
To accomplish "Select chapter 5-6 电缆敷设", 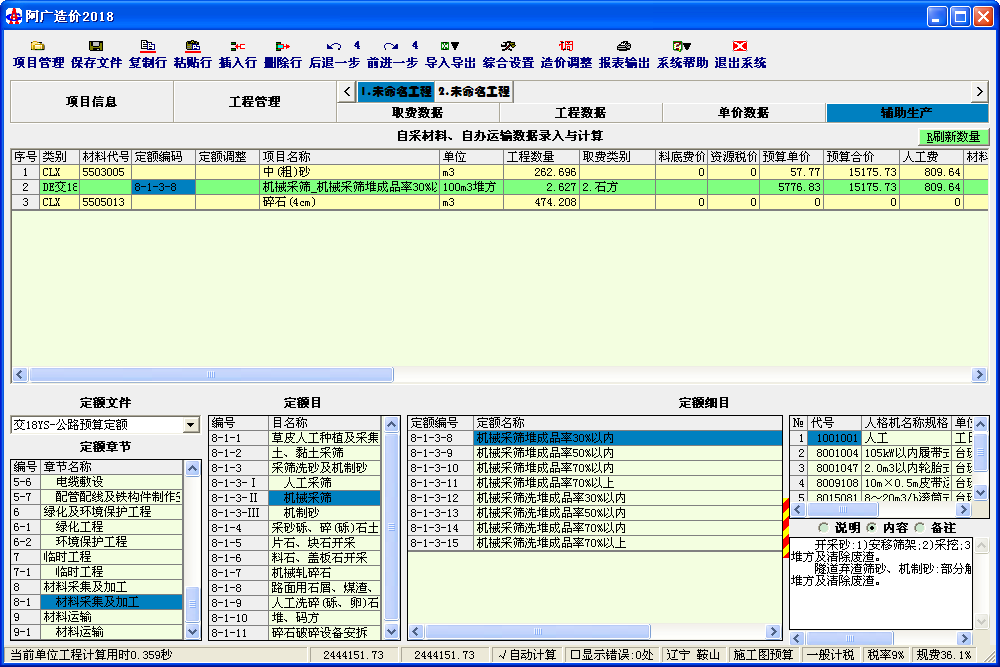I will [x=98, y=482].
